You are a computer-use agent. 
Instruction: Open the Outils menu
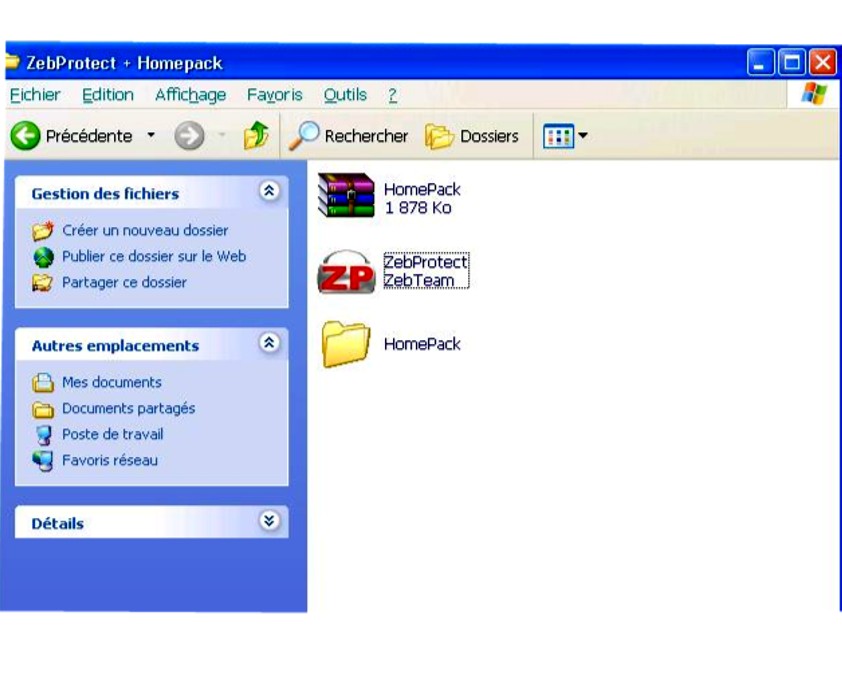coord(345,95)
